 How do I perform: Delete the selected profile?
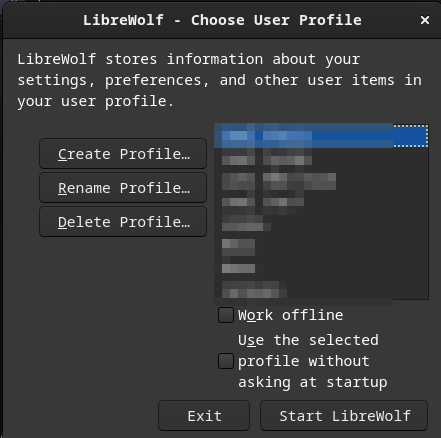(x=123, y=222)
